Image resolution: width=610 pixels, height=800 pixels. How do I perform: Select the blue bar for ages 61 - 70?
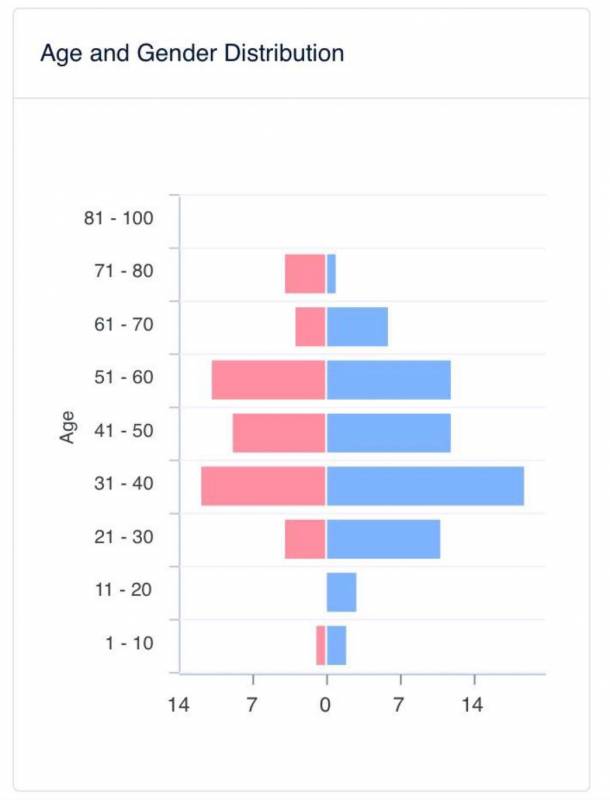357,327
